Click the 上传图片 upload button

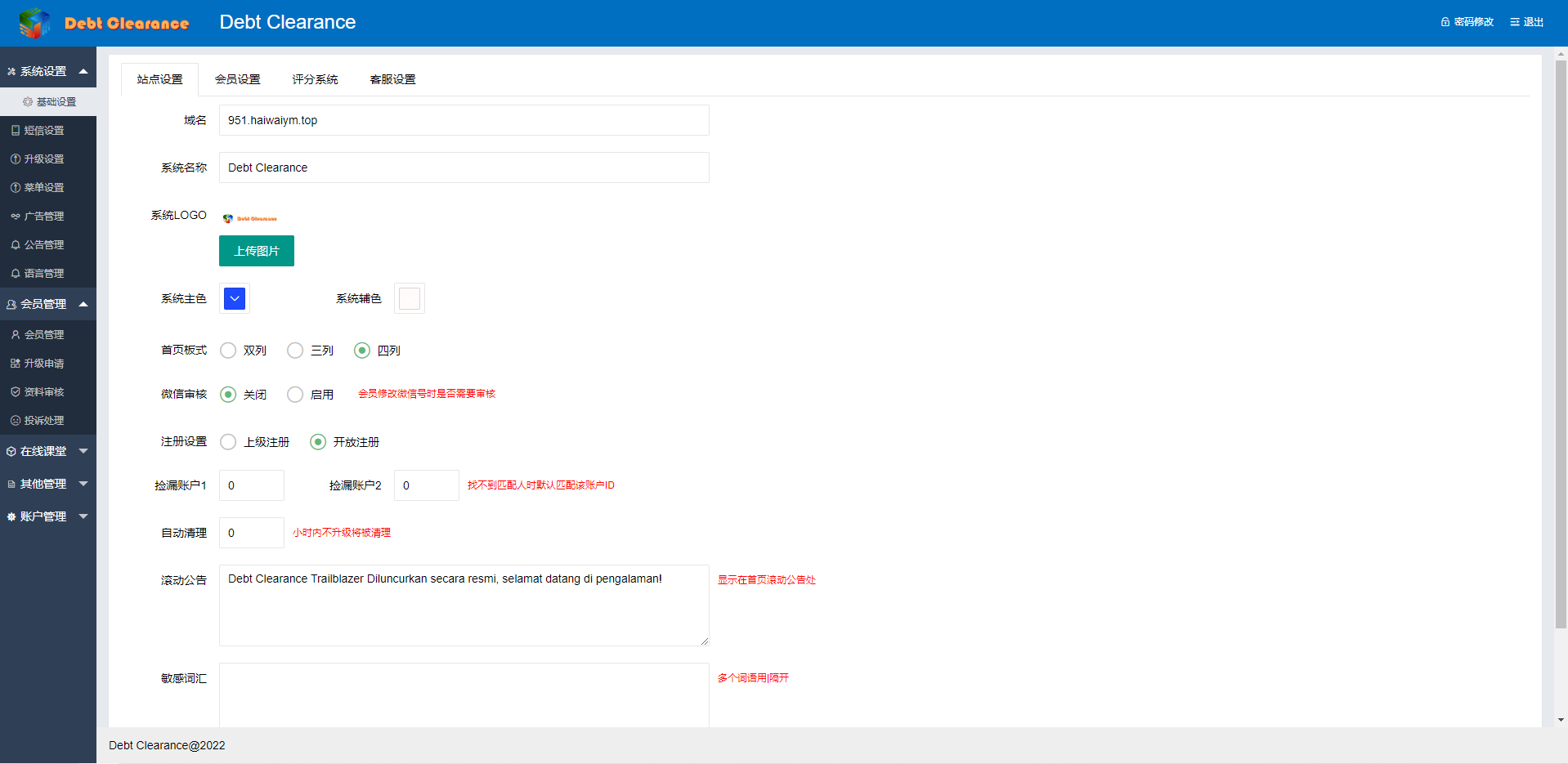coord(257,251)
